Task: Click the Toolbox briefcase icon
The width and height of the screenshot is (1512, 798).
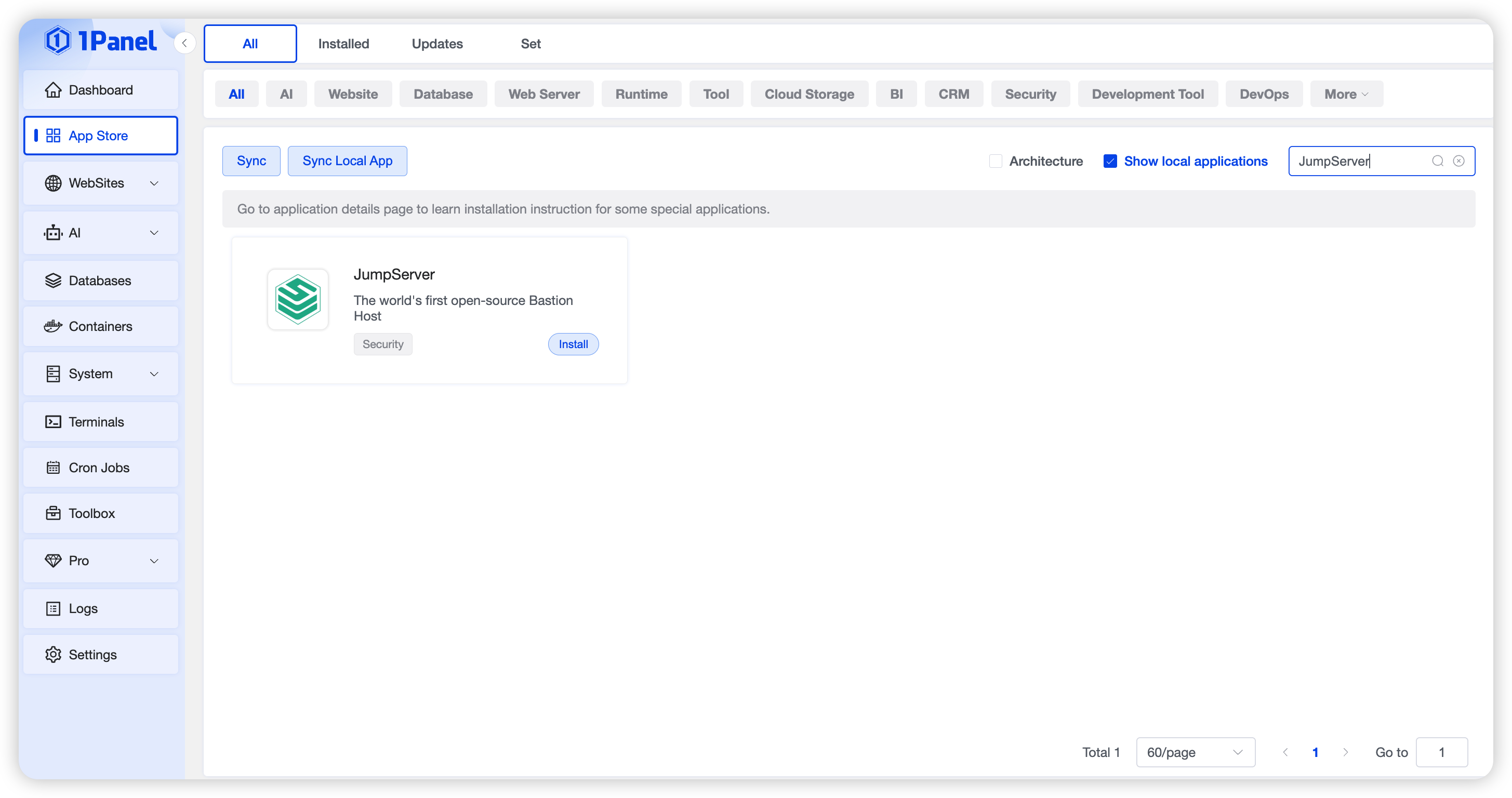Action: 53,513
